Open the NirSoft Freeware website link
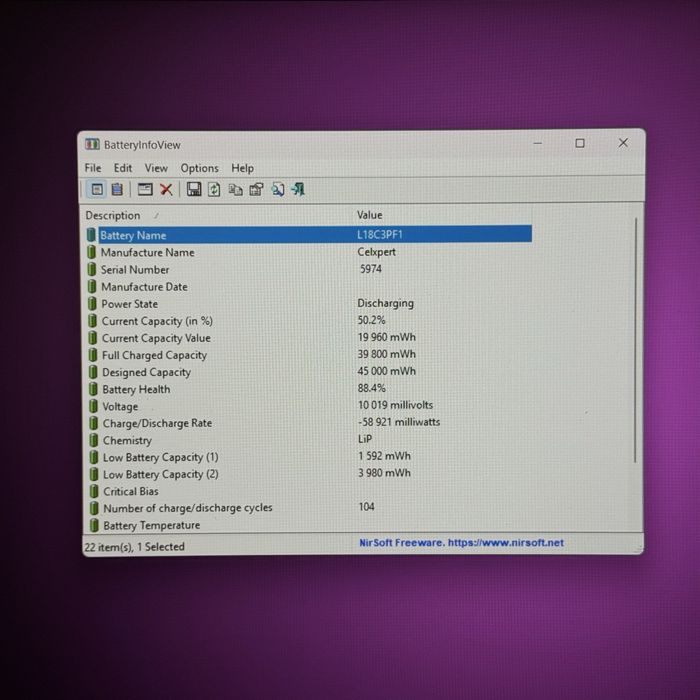The height and width of the screenshot is (700, 700). [x=461, y=542]
